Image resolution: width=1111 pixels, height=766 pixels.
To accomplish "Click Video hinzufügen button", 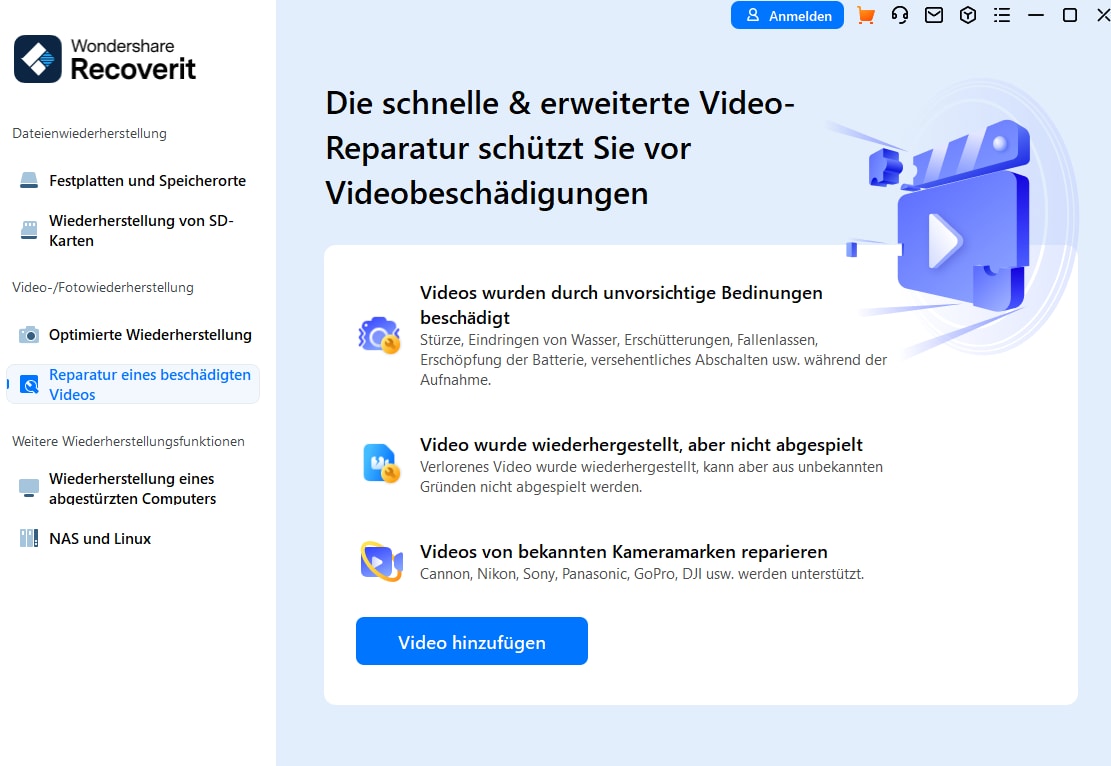I will click(x=472, y=641).
